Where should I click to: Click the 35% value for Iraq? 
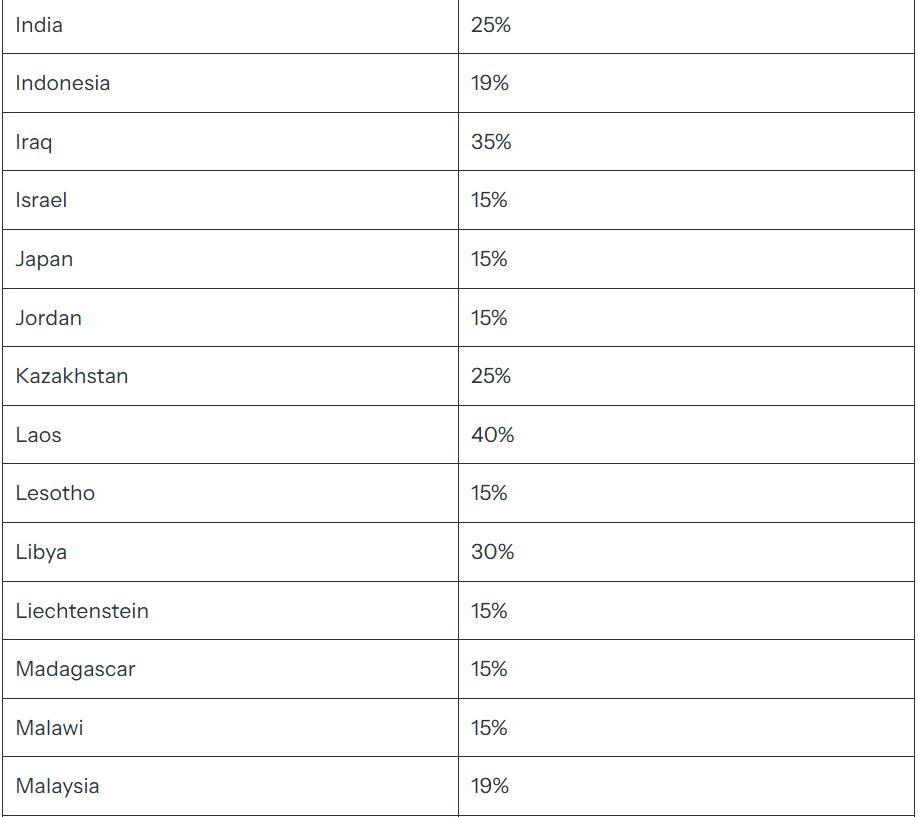click(491, 142)
